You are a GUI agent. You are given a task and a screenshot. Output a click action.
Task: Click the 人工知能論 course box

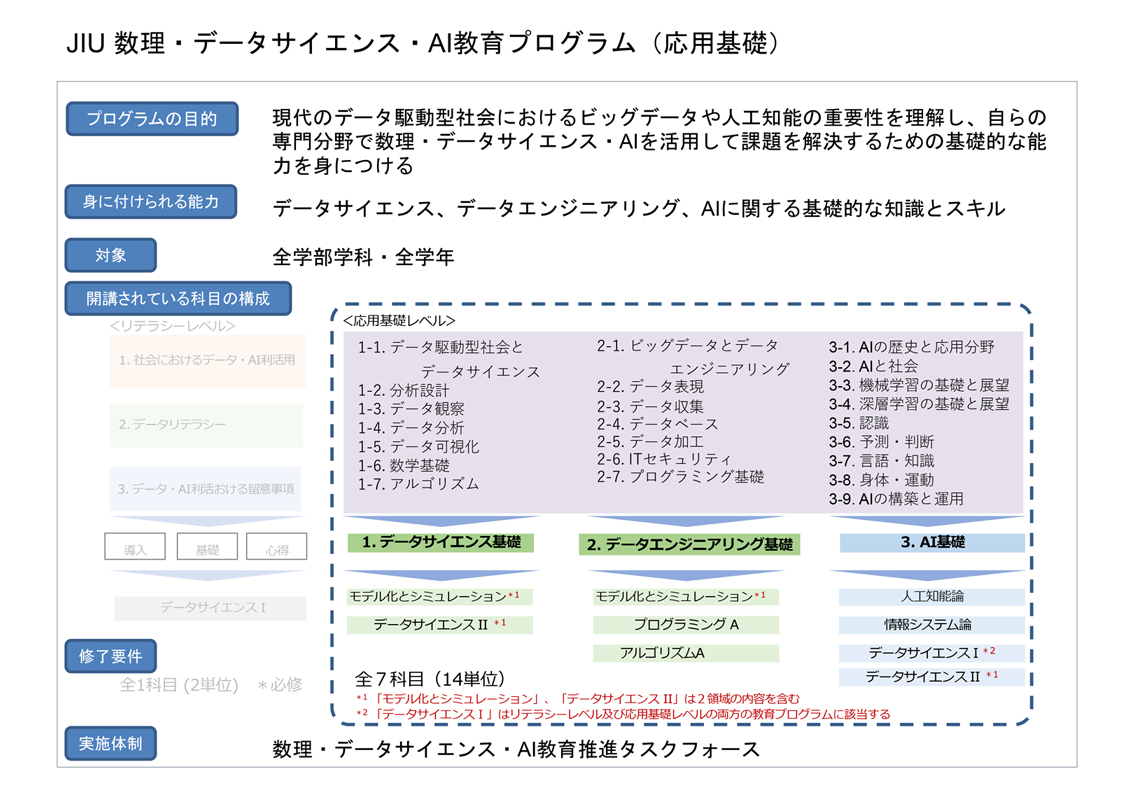click(x=931, y=597)
